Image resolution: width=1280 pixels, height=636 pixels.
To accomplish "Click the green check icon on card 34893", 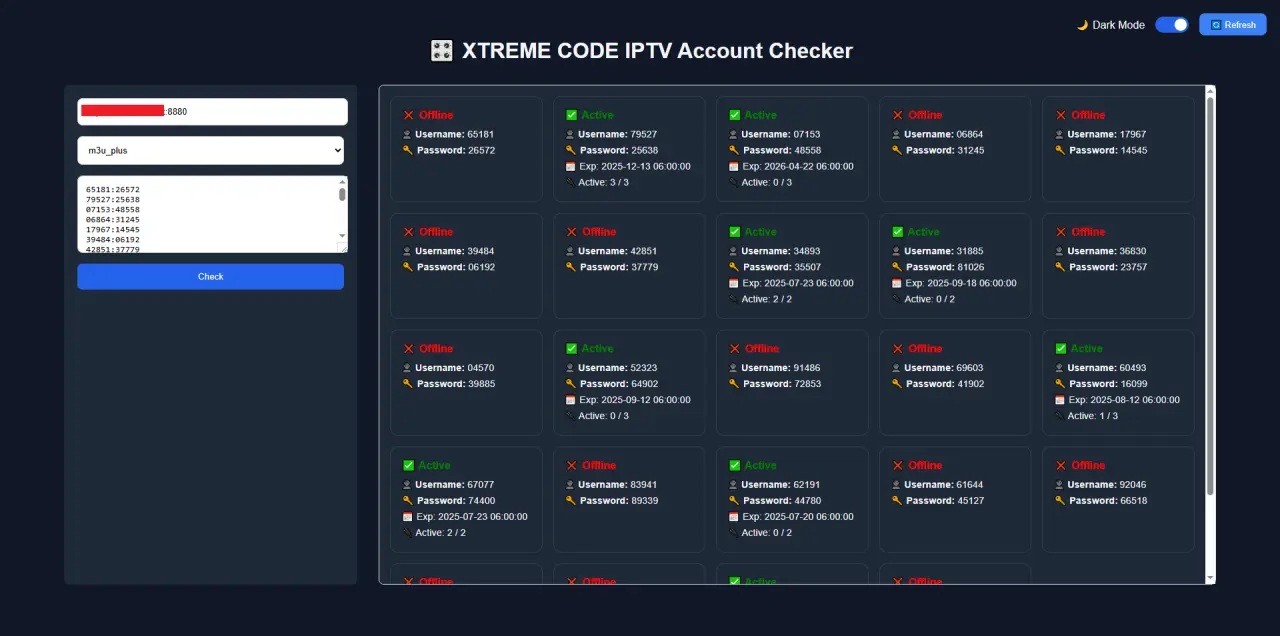I will (x=734, y=232).
